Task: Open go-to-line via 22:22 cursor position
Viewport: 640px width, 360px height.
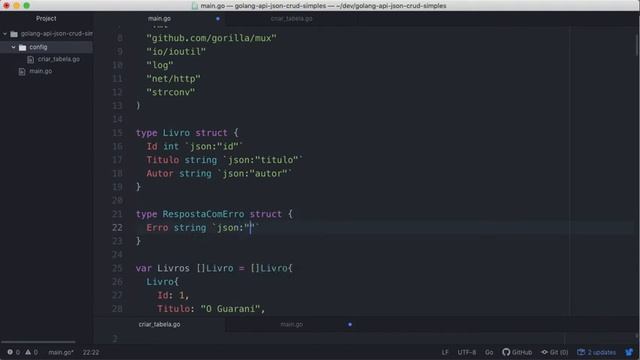Action: (91, 352)
